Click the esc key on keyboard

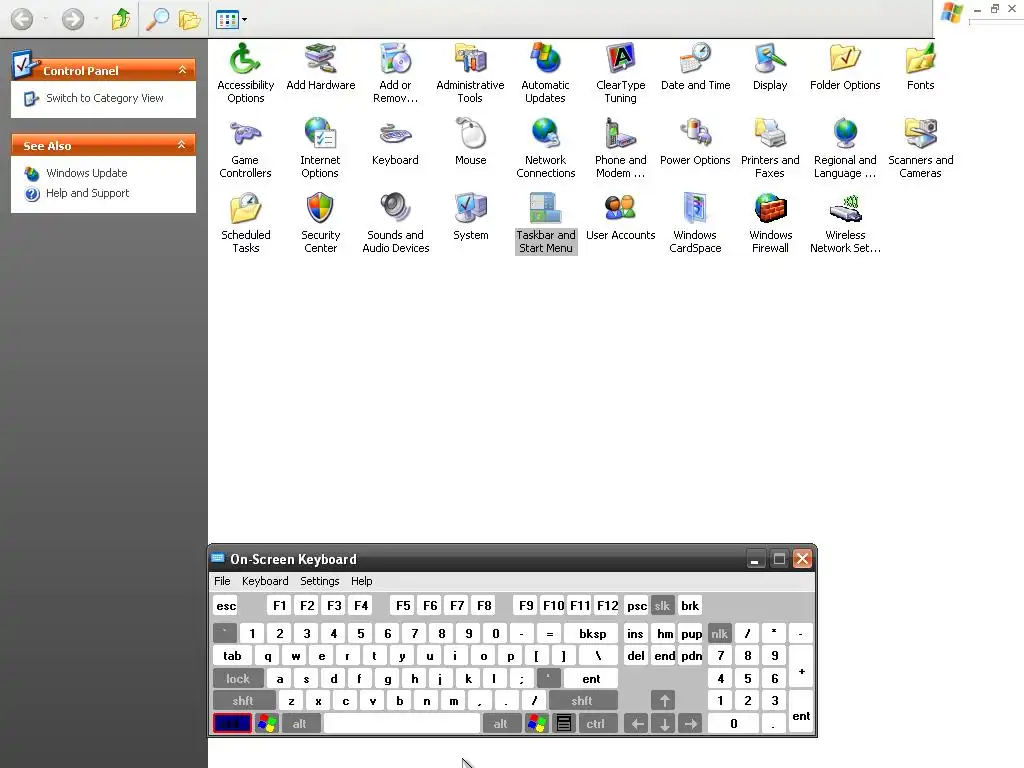226,605
